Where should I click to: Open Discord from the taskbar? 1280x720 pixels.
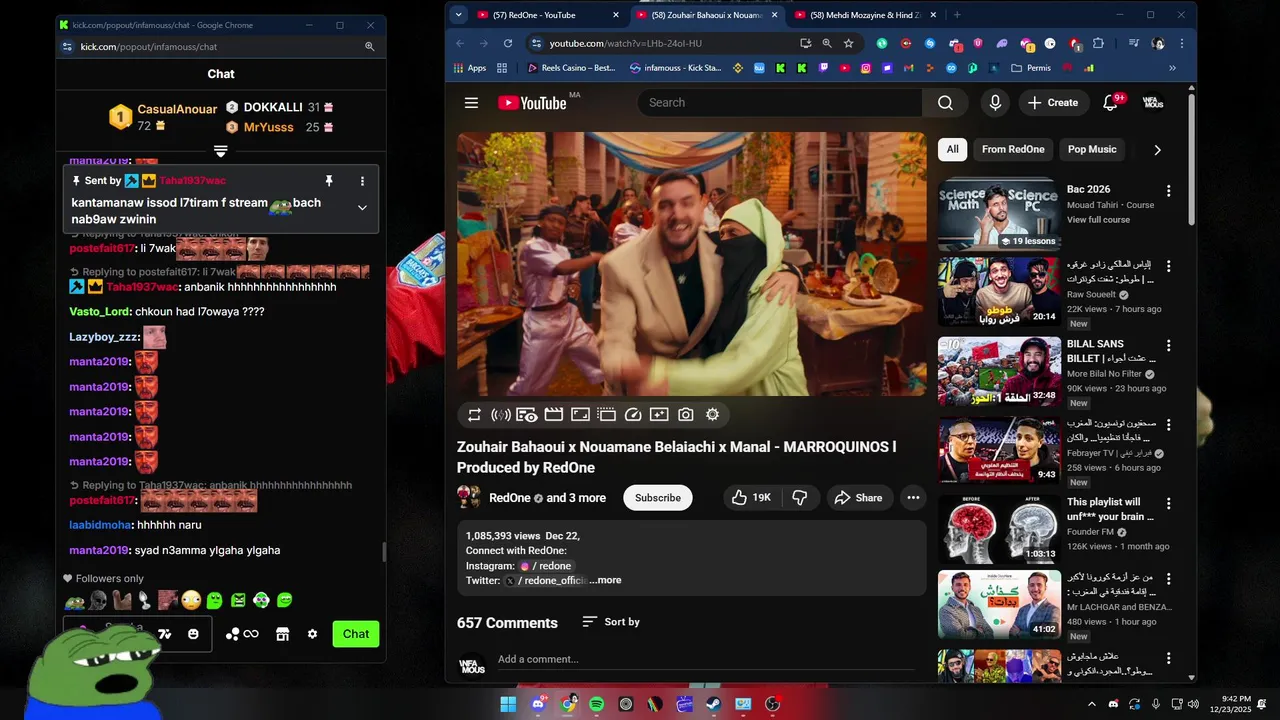coord(538,704)
